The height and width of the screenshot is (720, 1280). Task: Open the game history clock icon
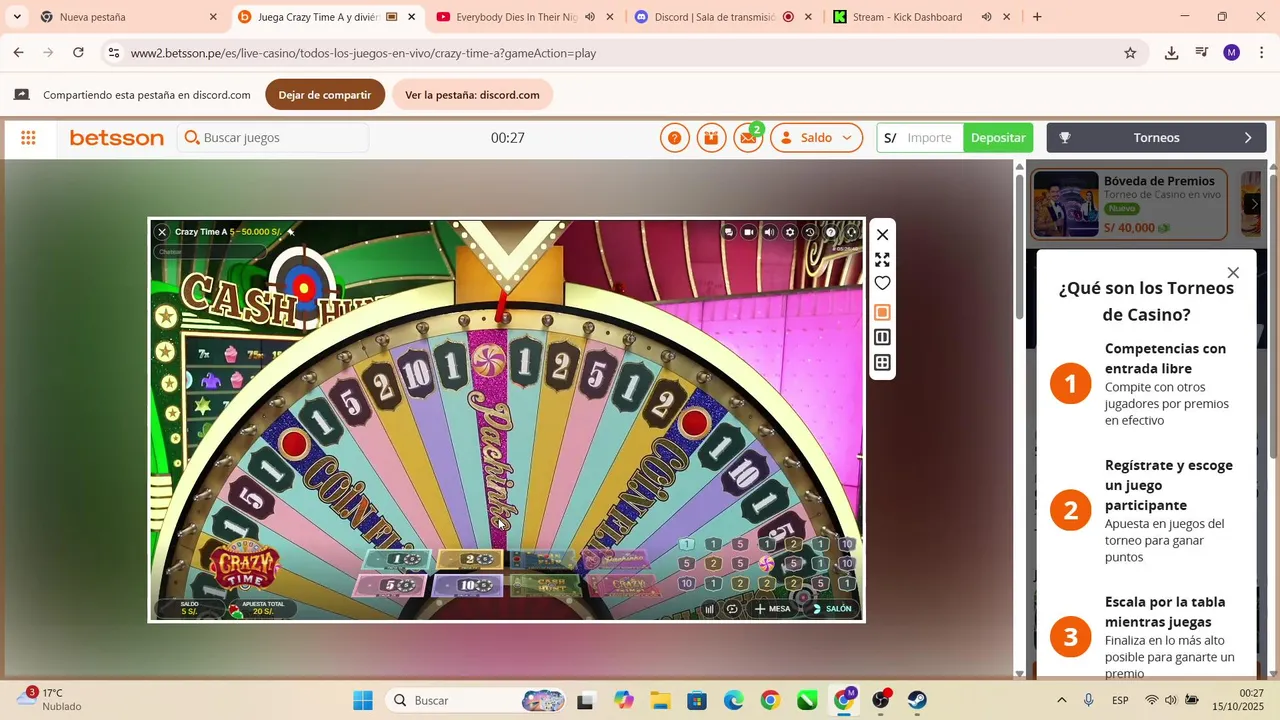click(810, 232)
